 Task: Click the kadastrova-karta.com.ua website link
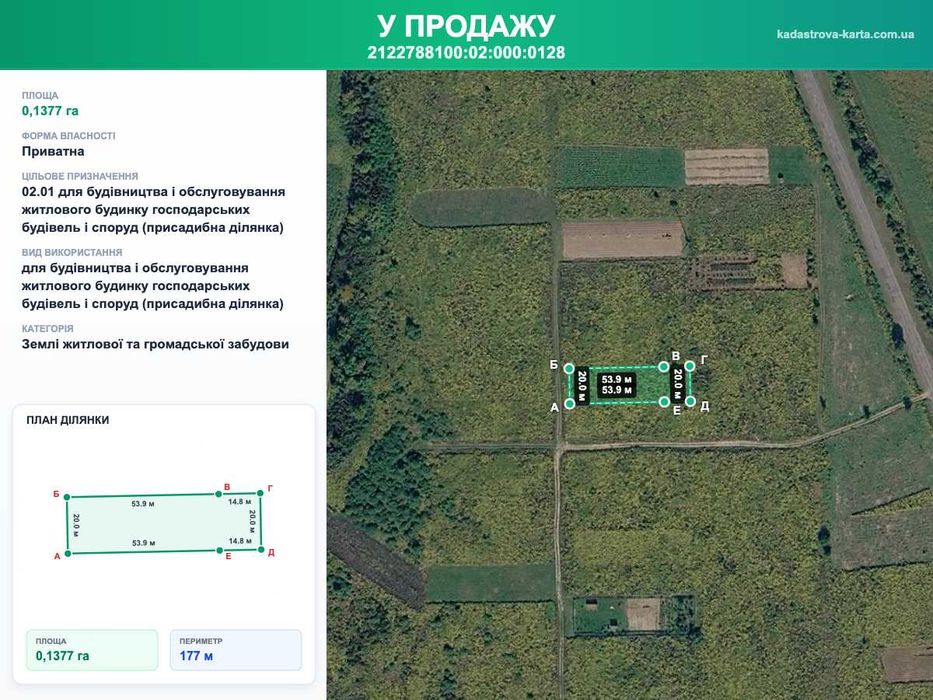845,34
